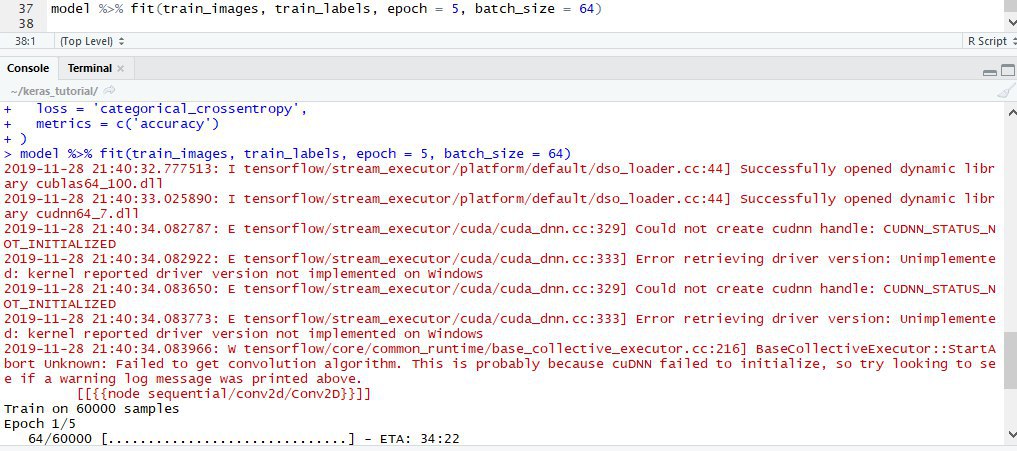1017x451 pixels.
Task: Minimize the console pane
Action: (990, 71)
